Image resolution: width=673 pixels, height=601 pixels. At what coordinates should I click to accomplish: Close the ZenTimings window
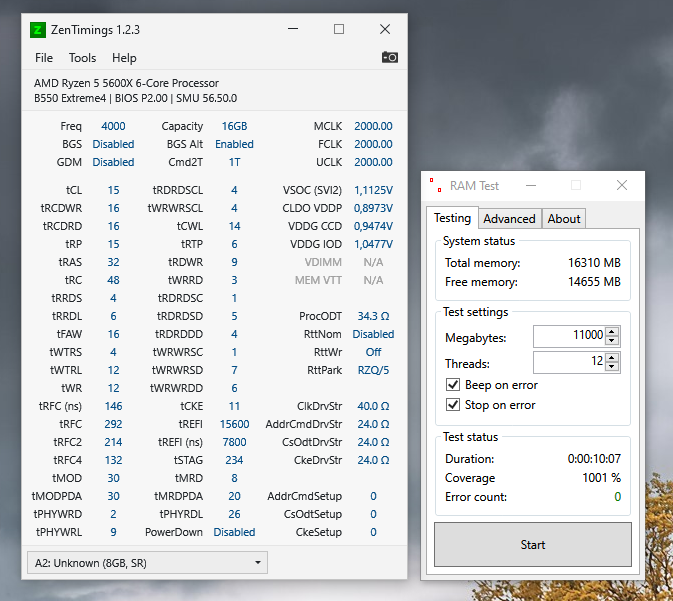click(385, 29)
